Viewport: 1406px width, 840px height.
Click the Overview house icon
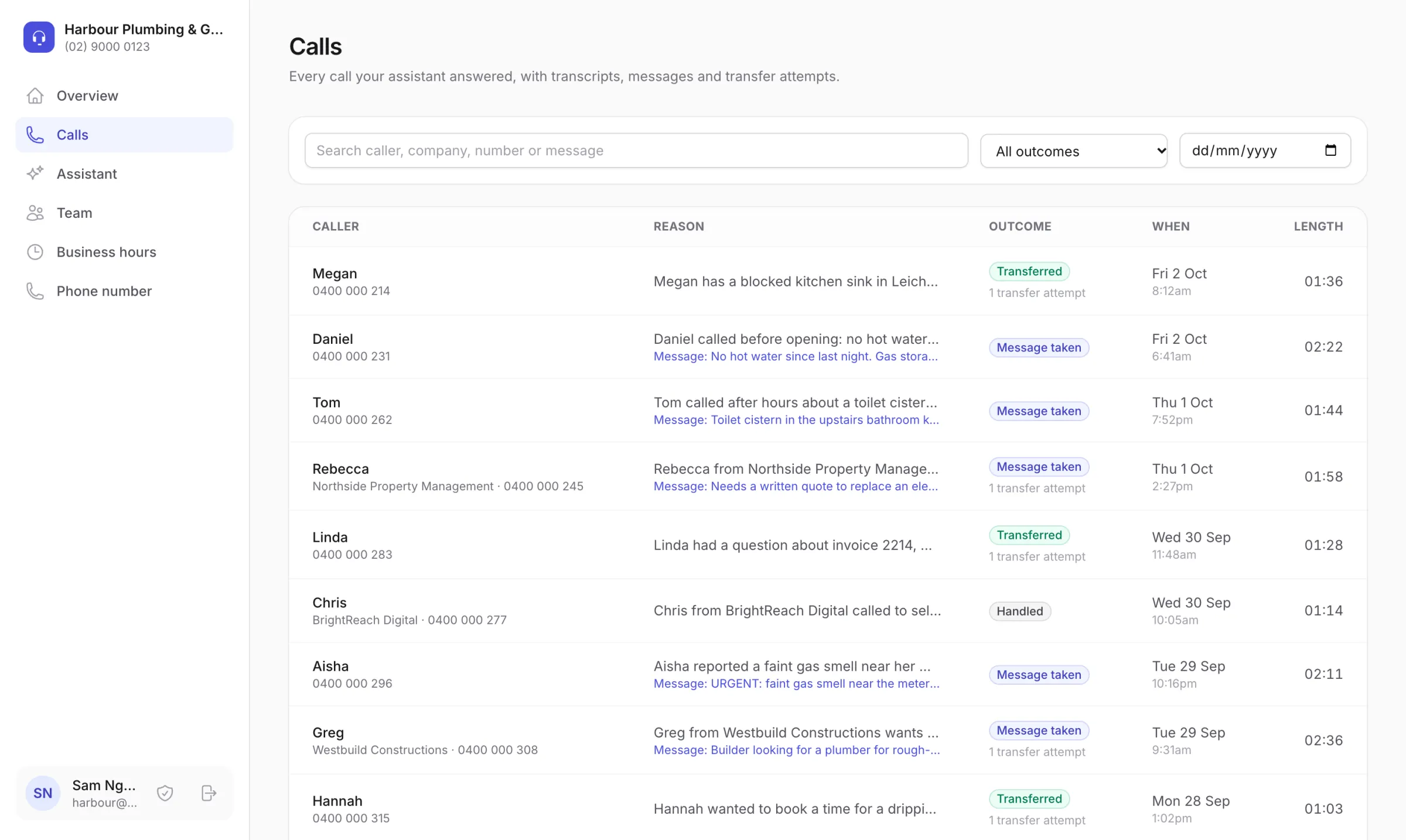pos(35,95)
